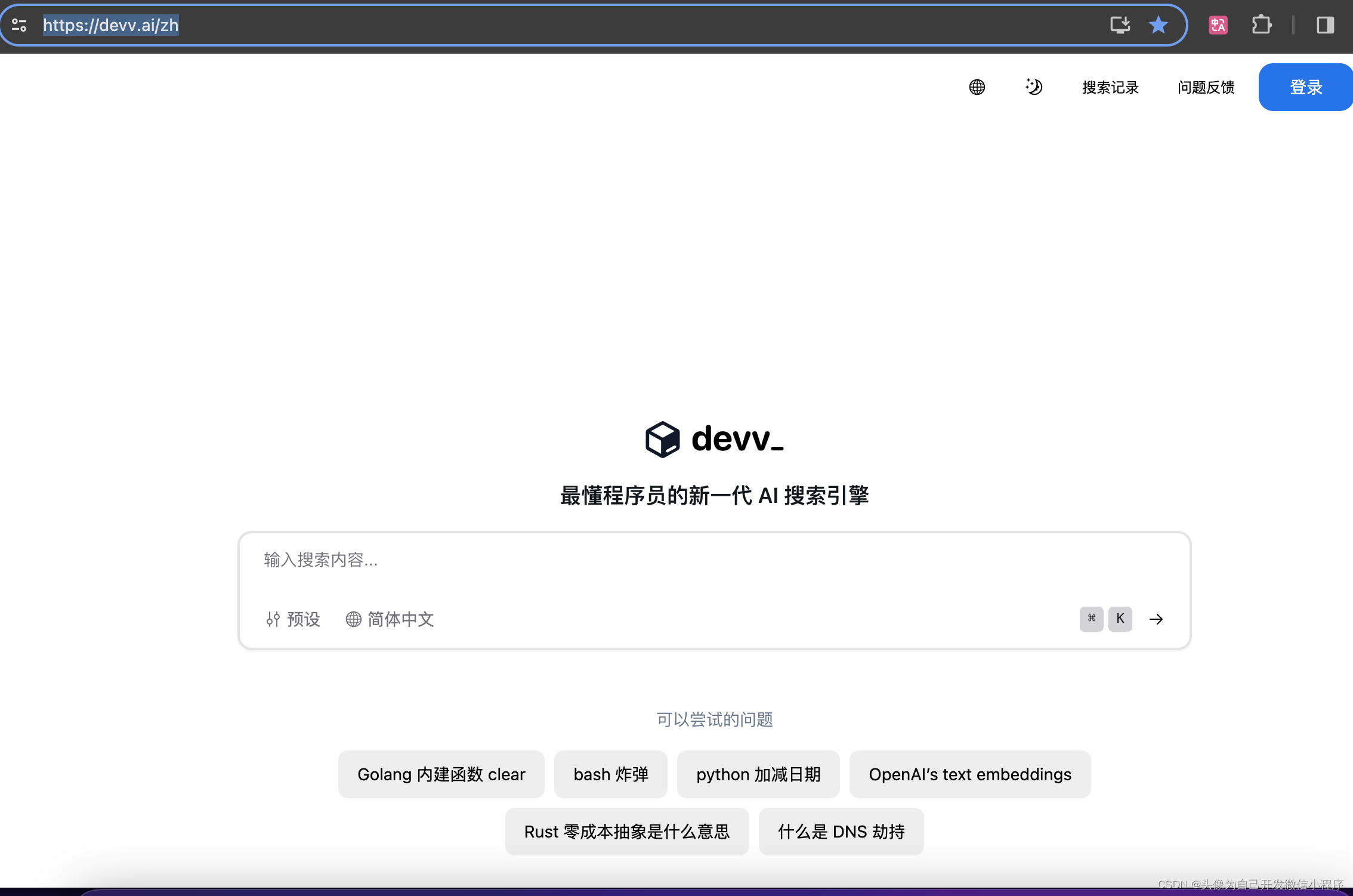The height and width of the screenshot is (896, 1353).
Task: Click inside the search input field
Action: pos(656,560)
